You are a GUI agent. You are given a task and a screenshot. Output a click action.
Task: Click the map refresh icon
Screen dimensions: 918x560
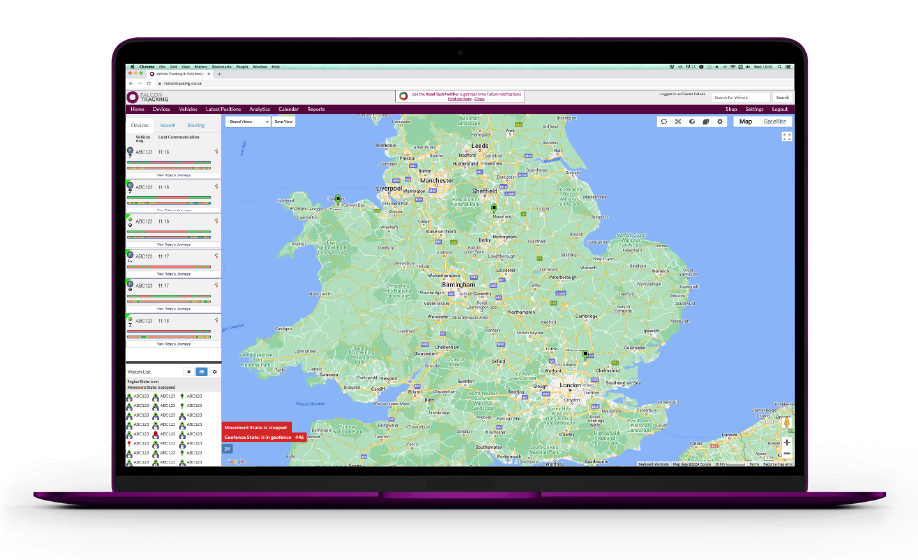coord(664,122)
